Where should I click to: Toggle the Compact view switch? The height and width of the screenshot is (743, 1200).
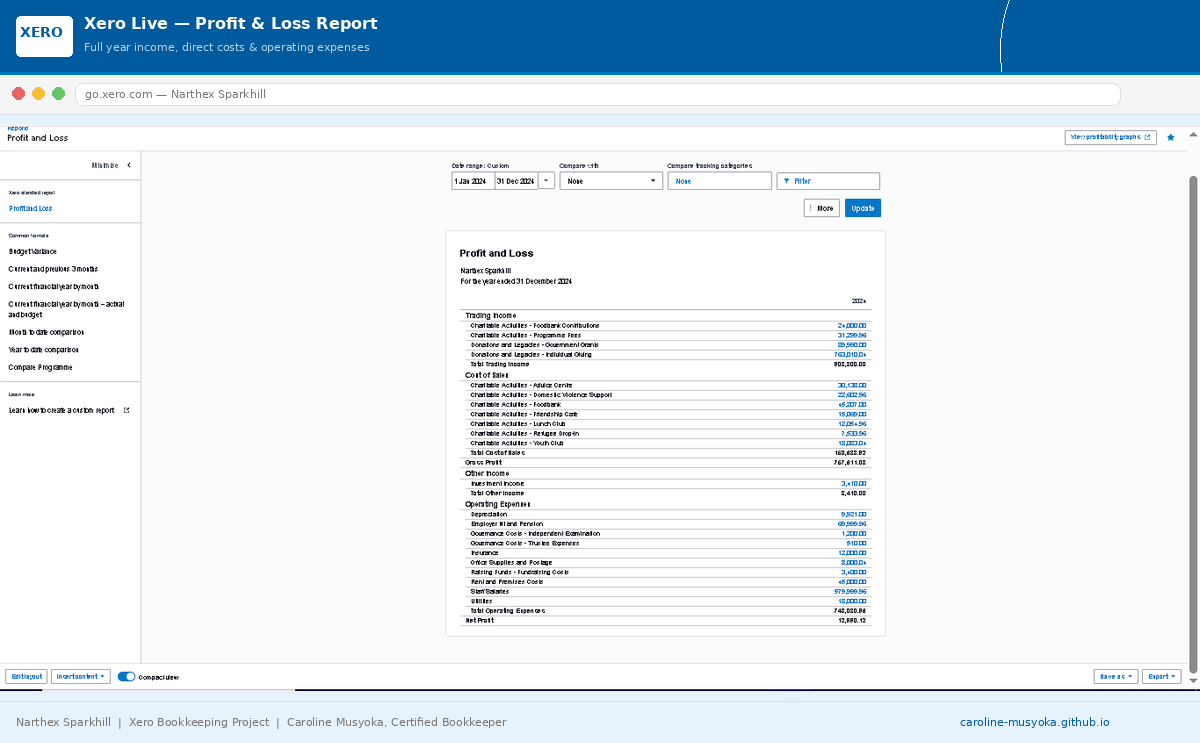click(x=126, y=677)
